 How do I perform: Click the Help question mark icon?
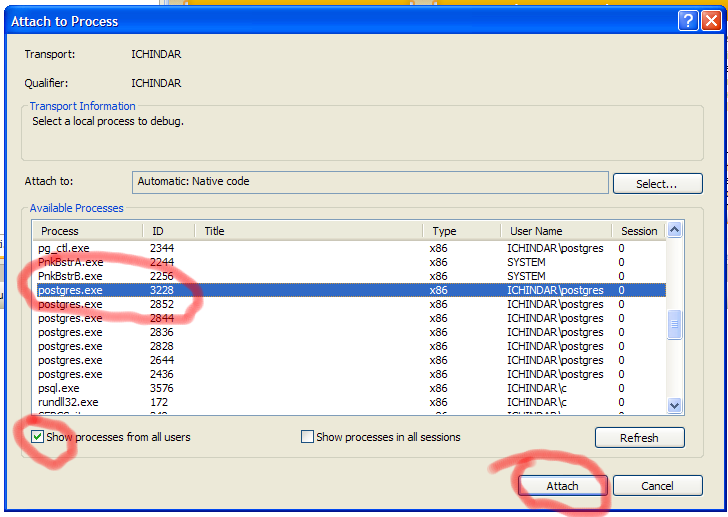point(686,20)
